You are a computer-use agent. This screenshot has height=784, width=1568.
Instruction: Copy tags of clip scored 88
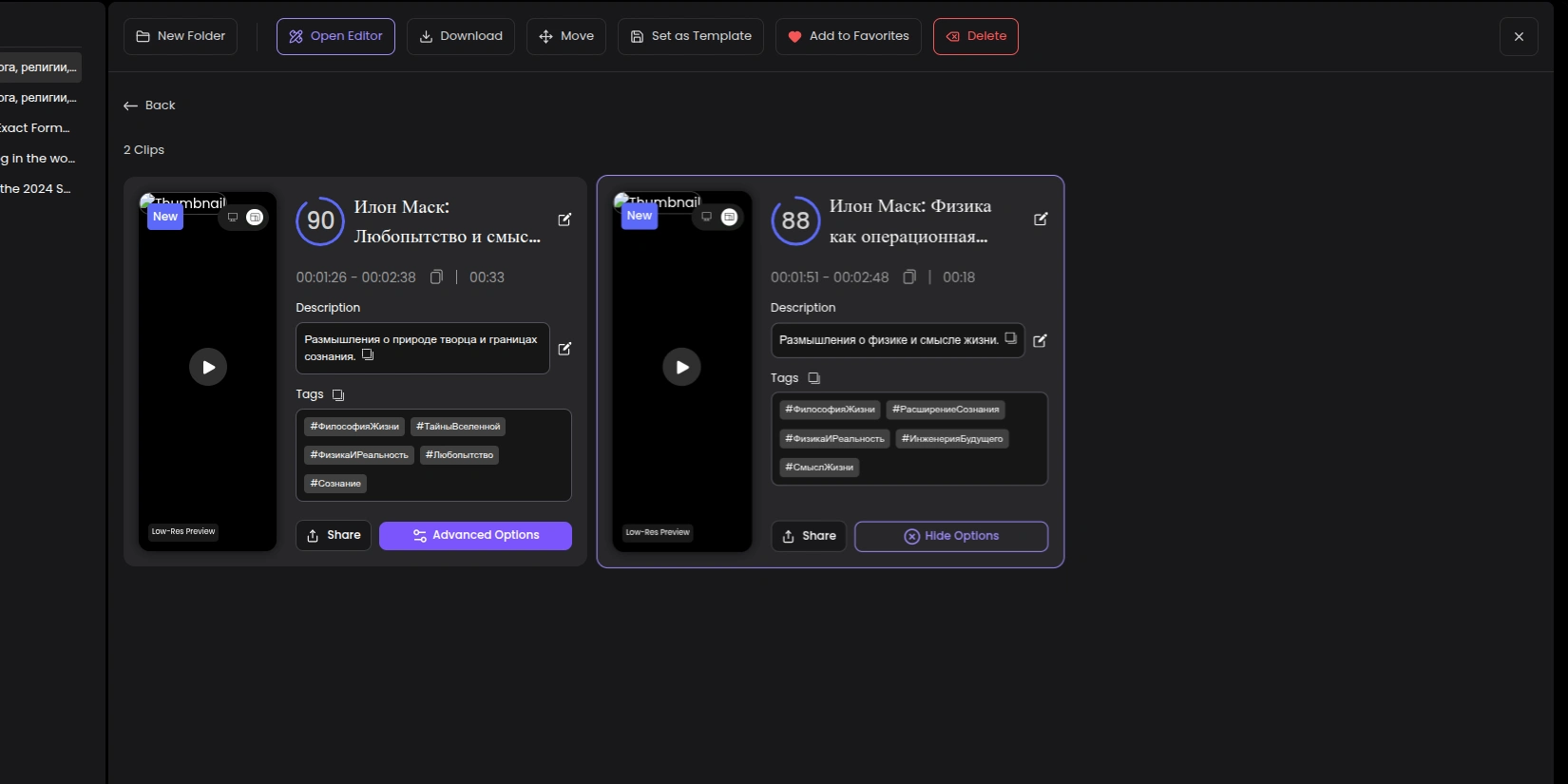813,378
